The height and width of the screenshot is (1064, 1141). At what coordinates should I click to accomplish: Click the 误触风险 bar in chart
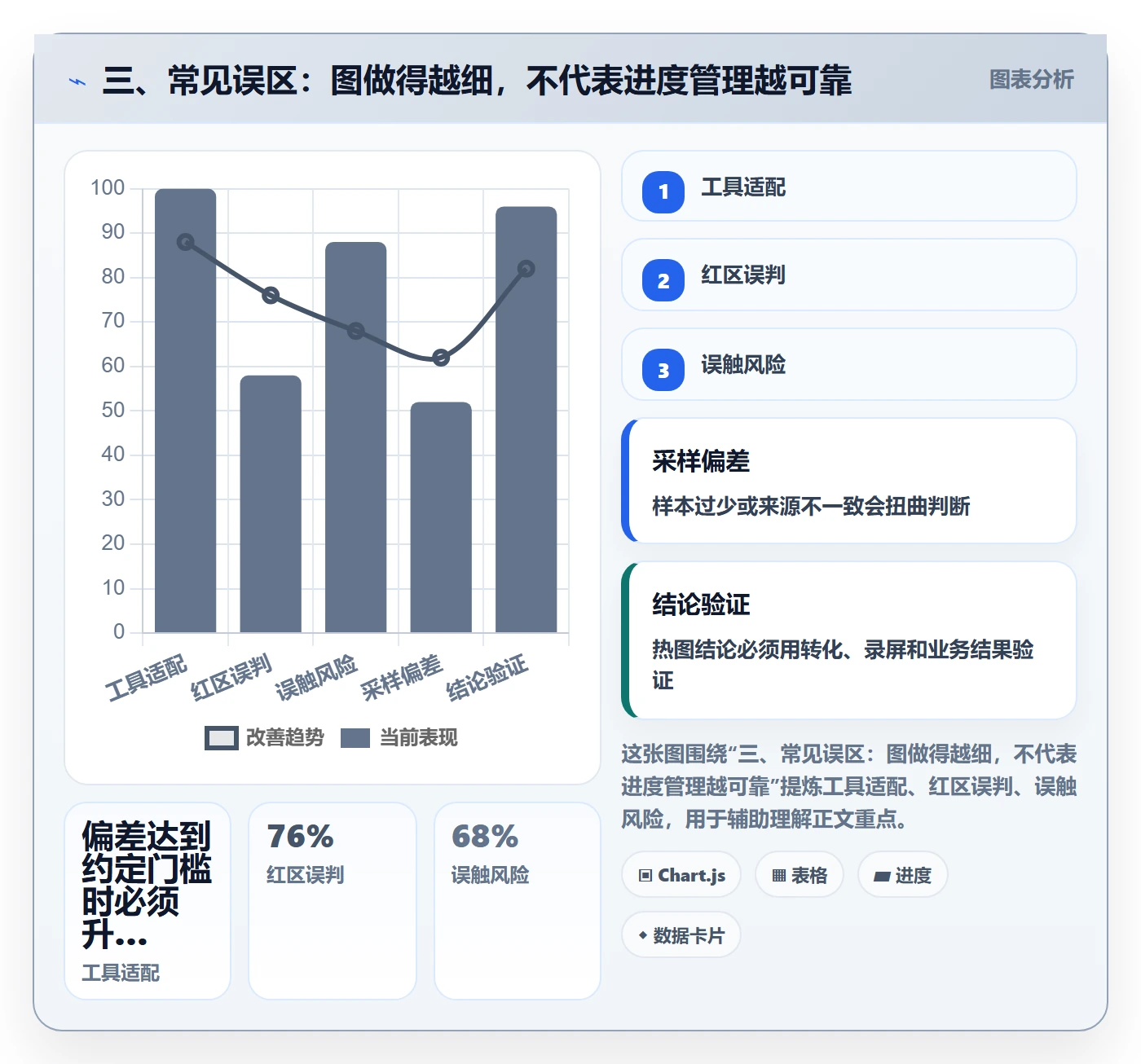[356, 437]
